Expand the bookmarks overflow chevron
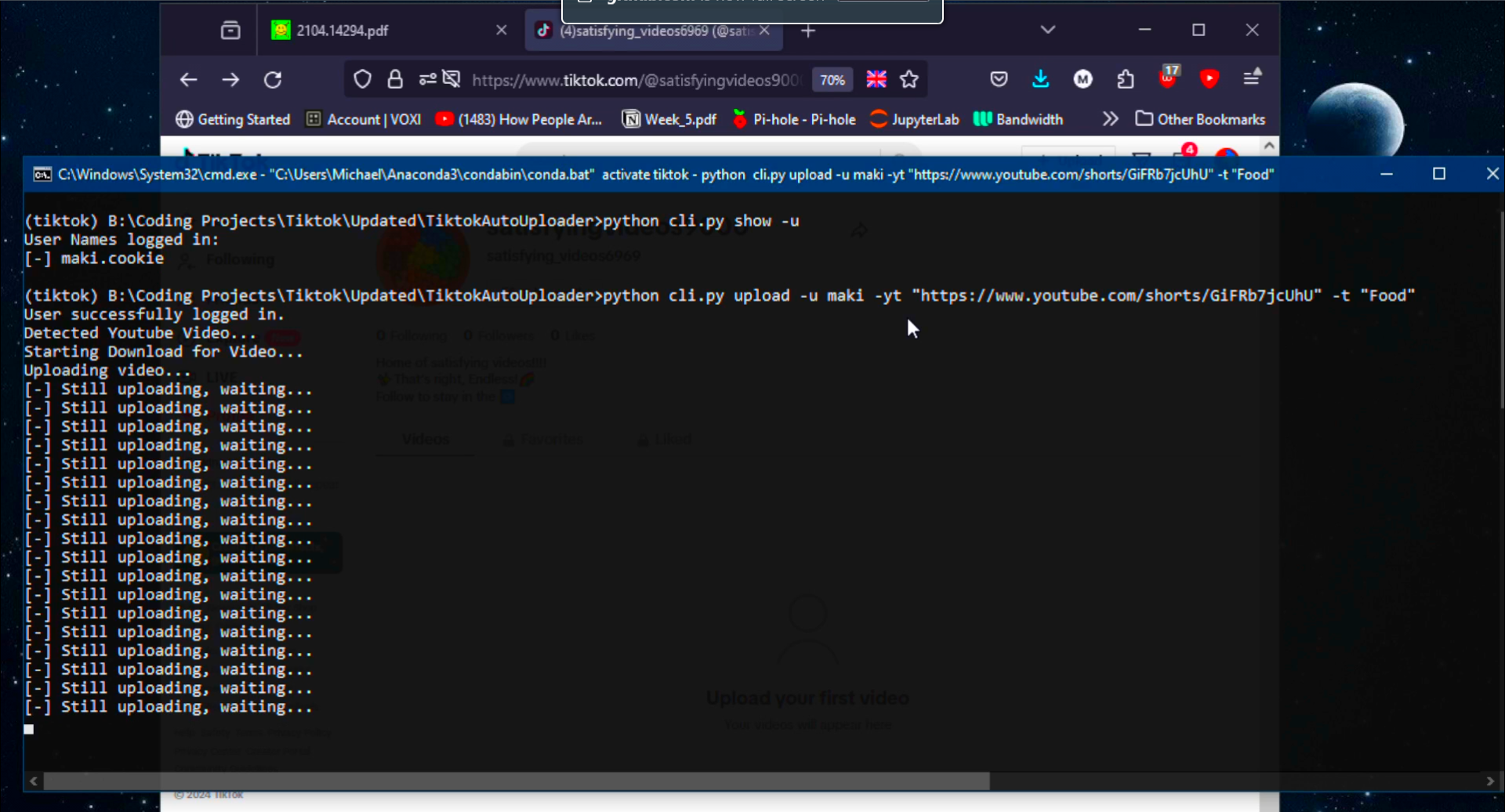The image size is (1505, 812). pyautogui.click(x=1110, y=119)
